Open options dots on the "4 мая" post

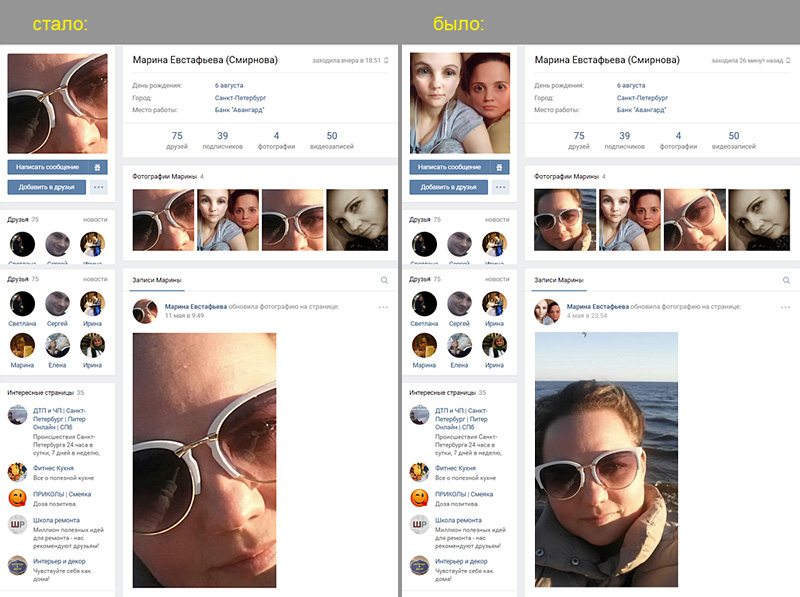[785, 307]
